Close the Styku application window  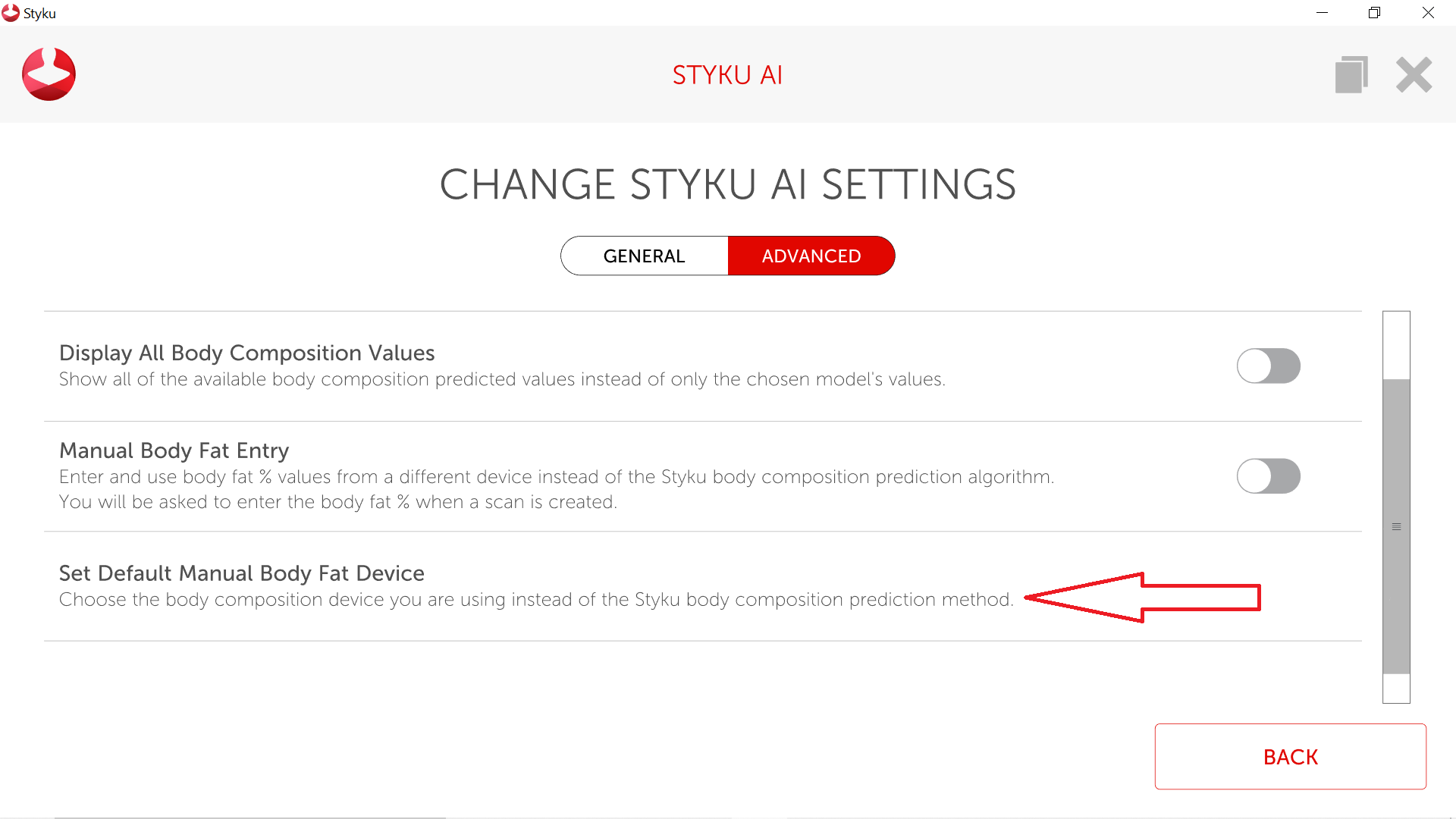(1428, 13)
